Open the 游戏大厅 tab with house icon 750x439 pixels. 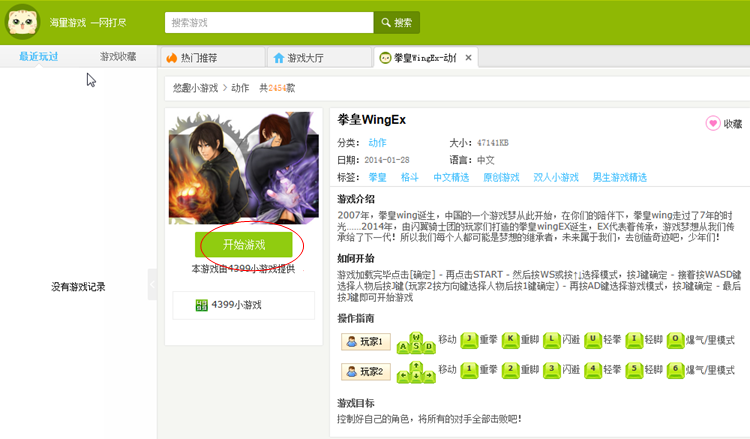tap(320, 58)
